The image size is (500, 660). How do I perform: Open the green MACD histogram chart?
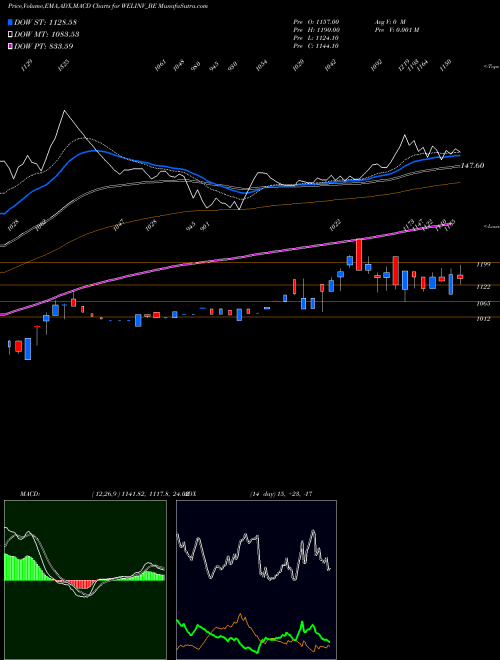(x=85, y=580)
